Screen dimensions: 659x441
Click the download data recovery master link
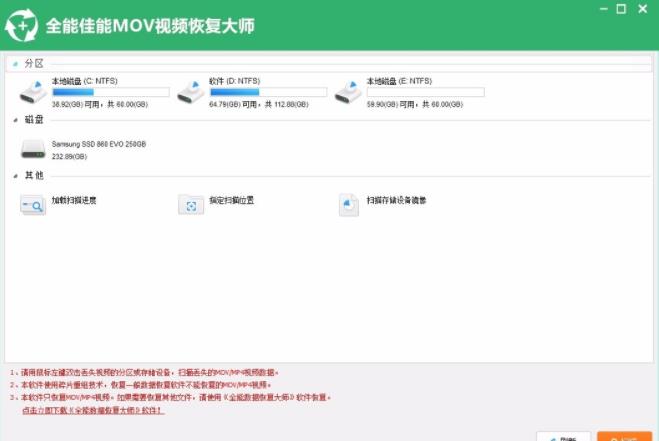tap(92, 410)
